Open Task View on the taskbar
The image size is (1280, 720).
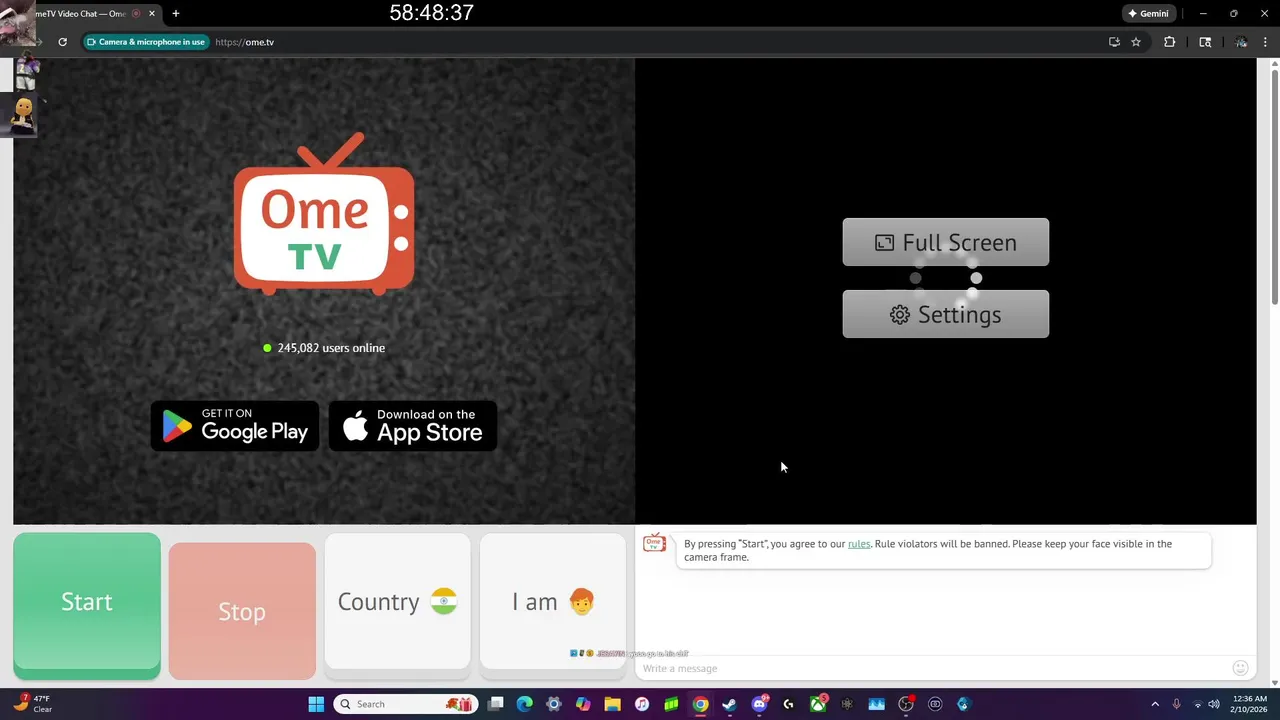pos(496,704)
